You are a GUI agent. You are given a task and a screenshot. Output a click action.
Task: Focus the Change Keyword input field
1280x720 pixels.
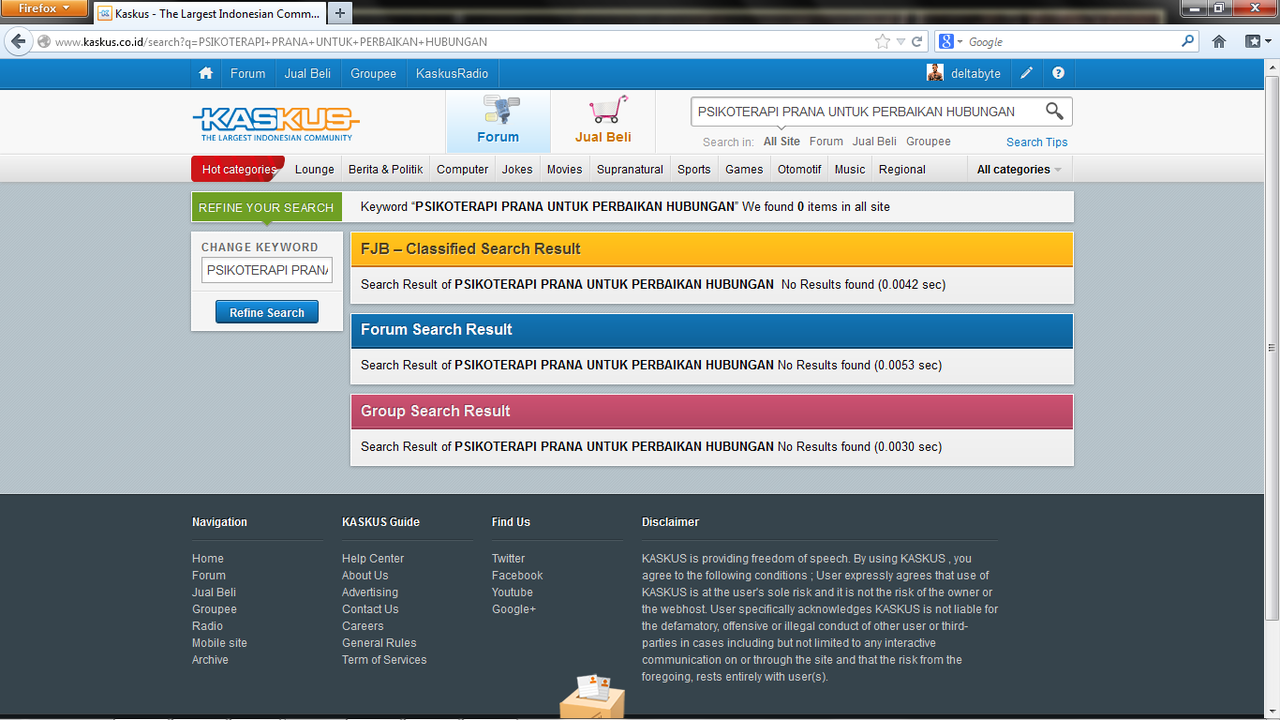coord(267,270)
